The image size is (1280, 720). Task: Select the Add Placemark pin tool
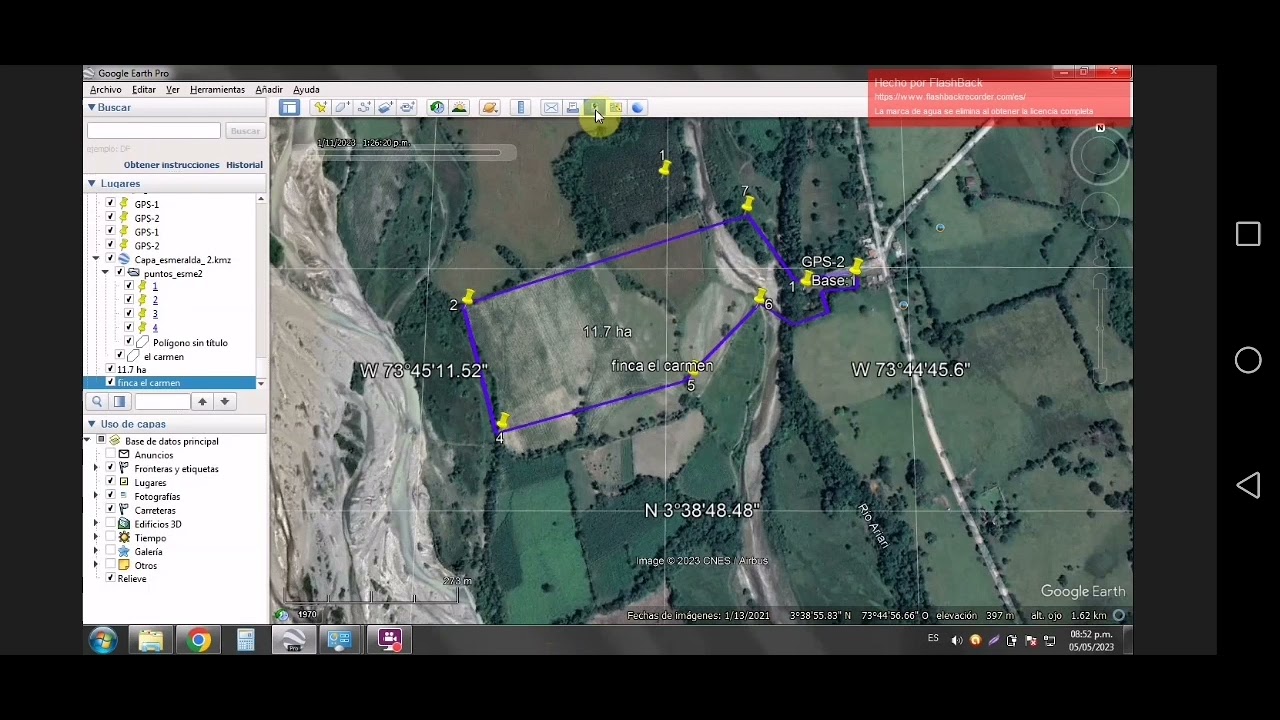[320, 108]
